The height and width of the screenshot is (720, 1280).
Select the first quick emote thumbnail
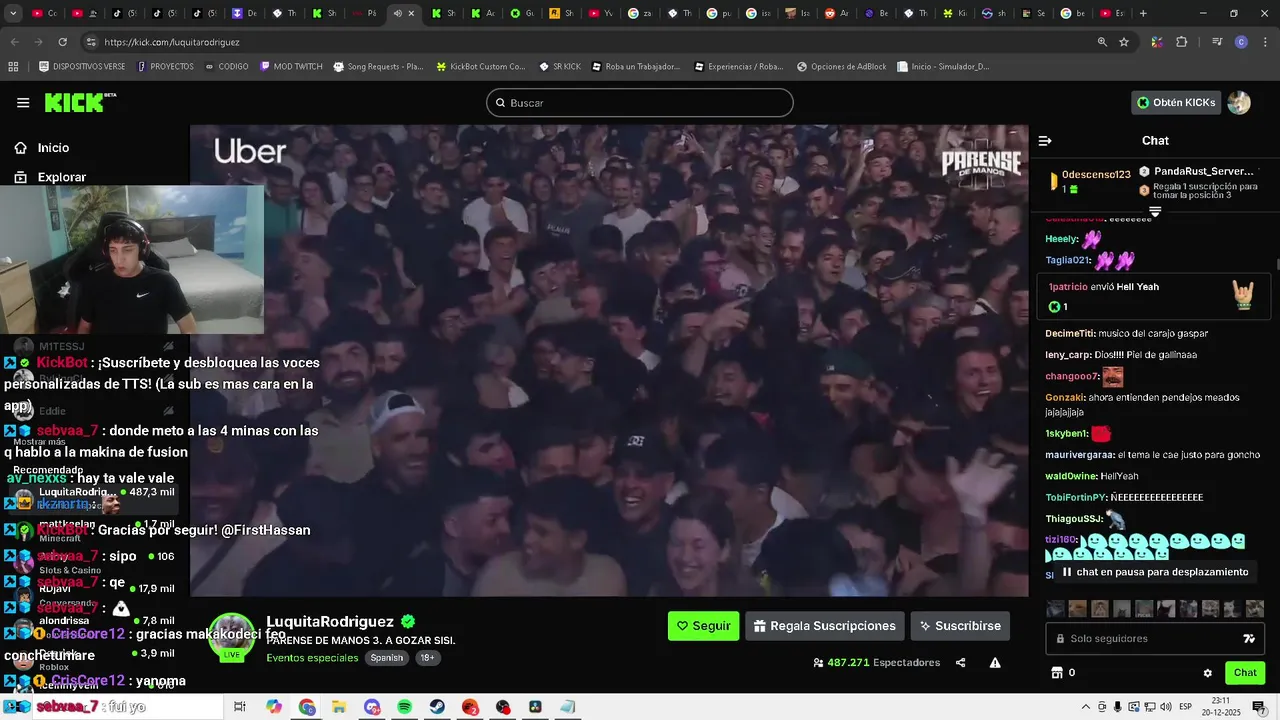point(1055,609)
